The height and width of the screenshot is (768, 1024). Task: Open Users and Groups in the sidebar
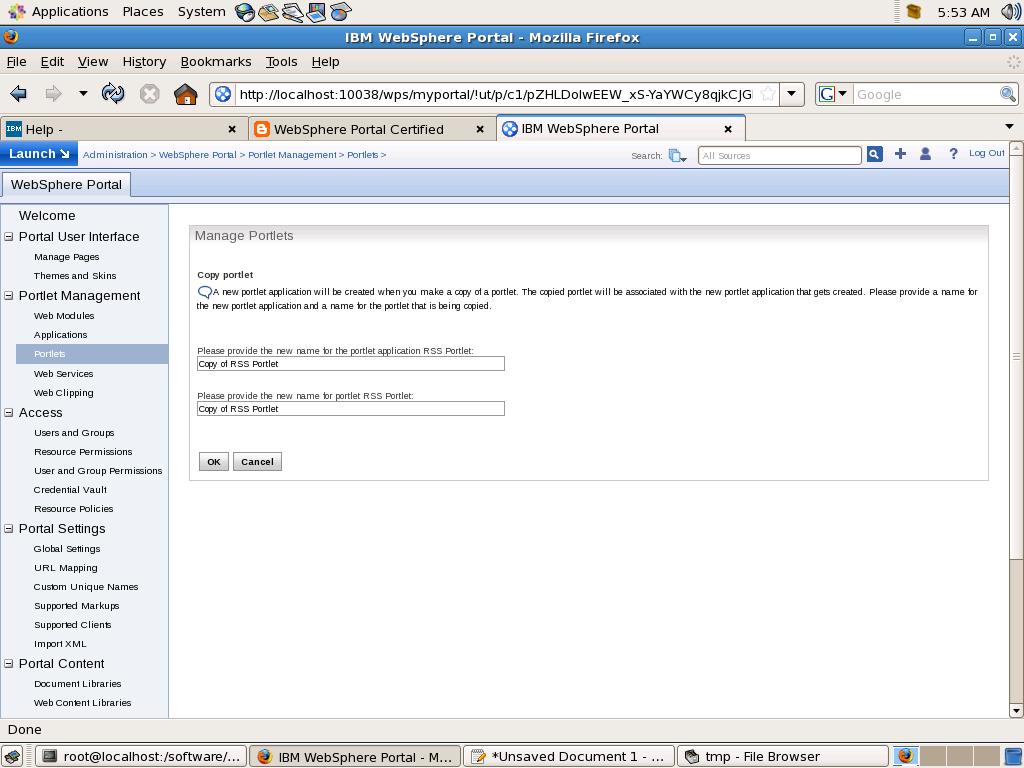click(x=74, y=432)
